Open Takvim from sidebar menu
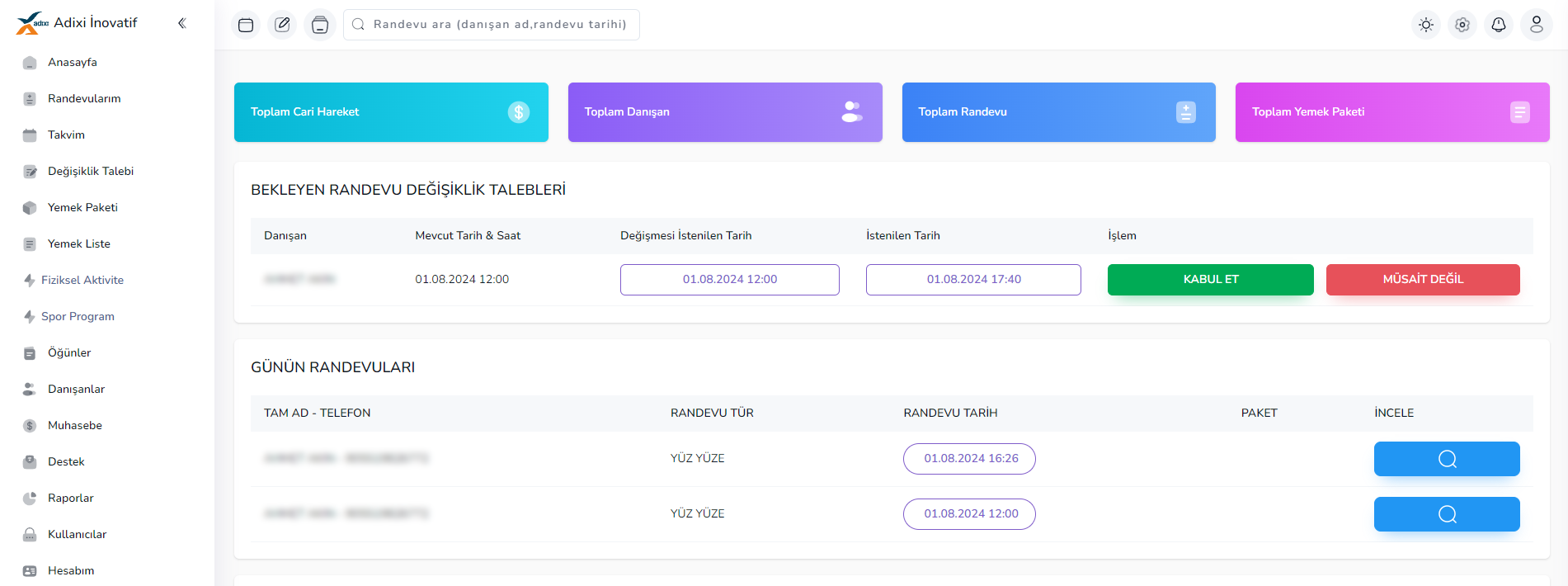 pyautogui.click(x=66, y=135)
